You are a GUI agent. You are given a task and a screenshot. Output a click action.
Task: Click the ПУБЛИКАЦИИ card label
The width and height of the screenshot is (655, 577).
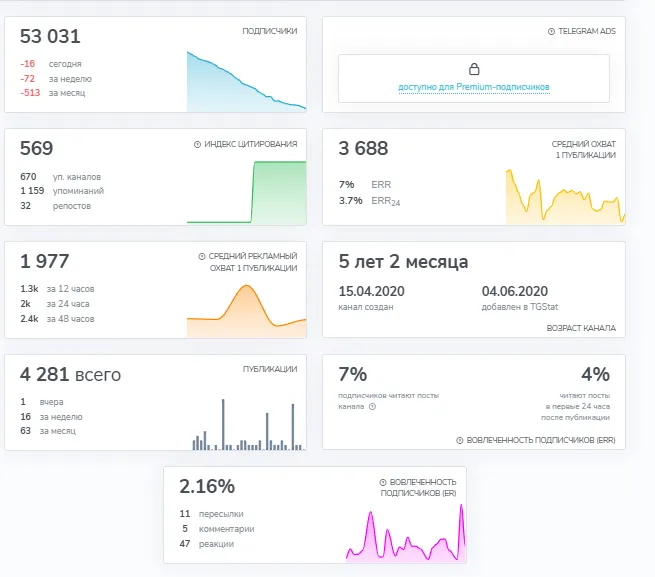(x=270, y=369)
